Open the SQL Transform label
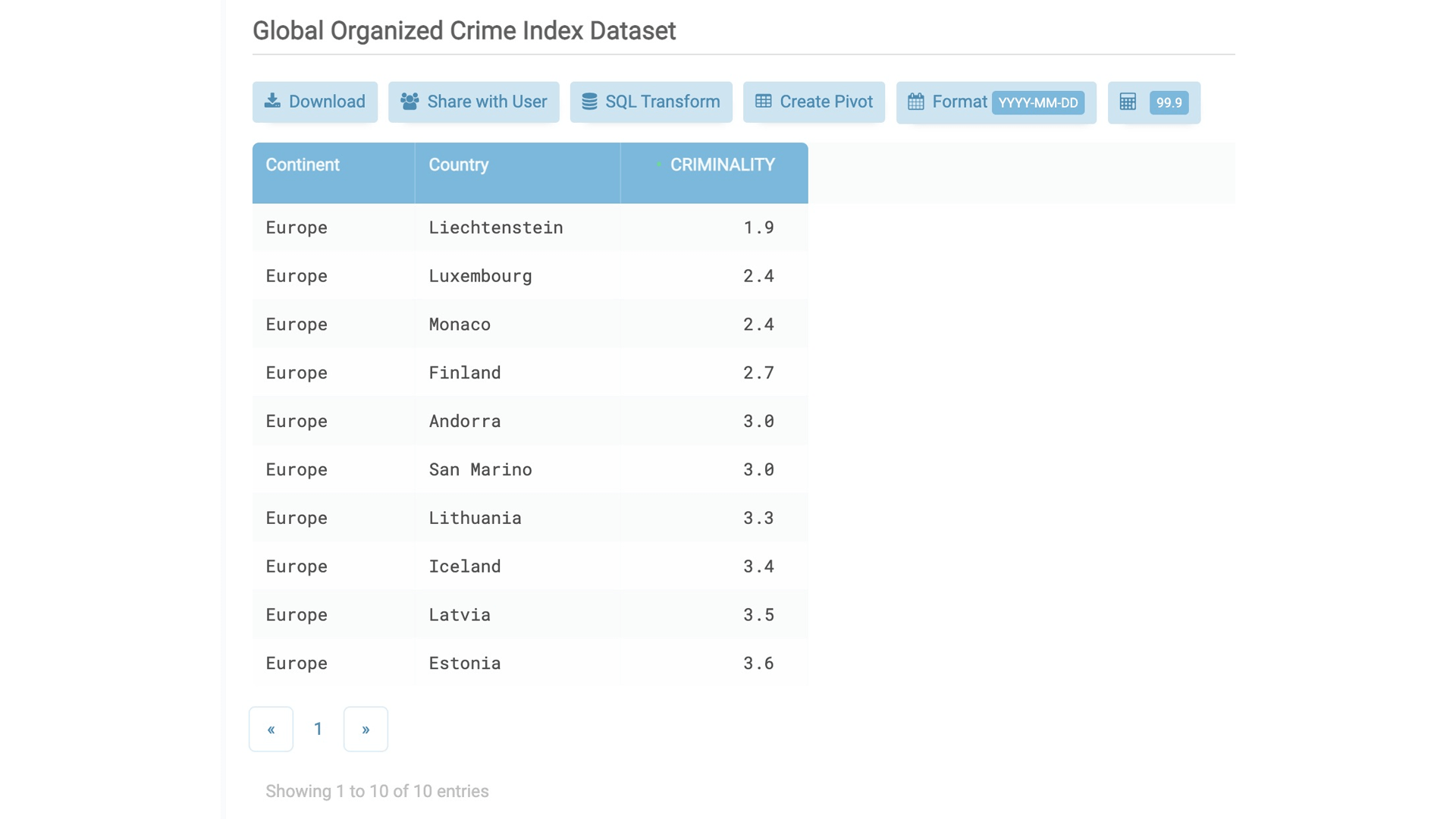Image resolution: width=1456 pixels, height=819 pixels. 662,102
